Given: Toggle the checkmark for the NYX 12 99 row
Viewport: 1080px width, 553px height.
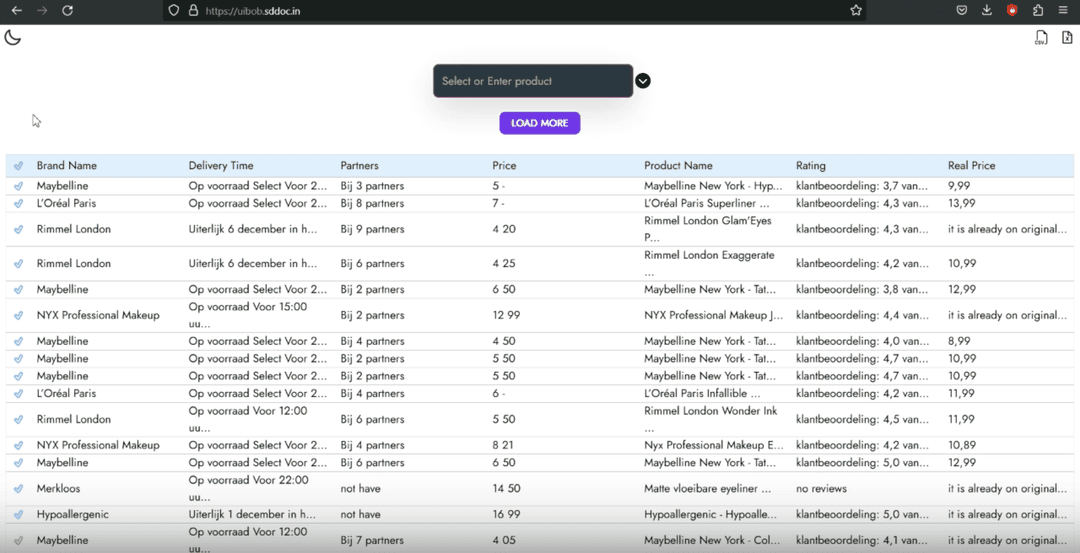Looking at the screenshot, I should [19, 315].
